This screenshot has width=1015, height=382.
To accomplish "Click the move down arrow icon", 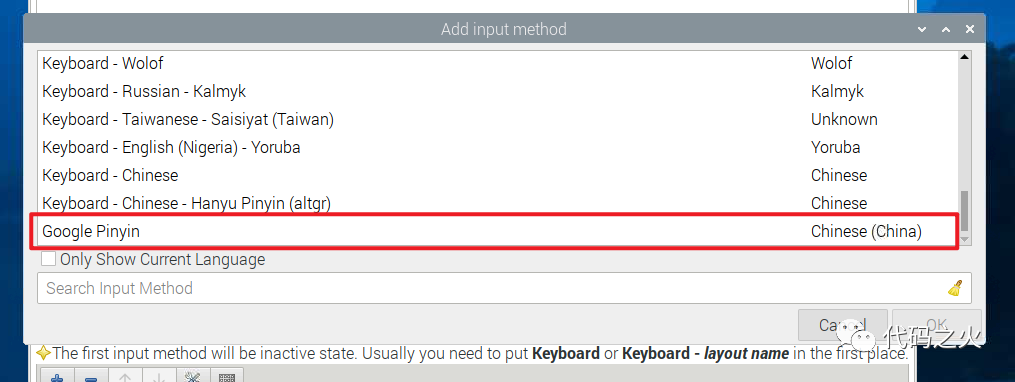I will 159,376.
